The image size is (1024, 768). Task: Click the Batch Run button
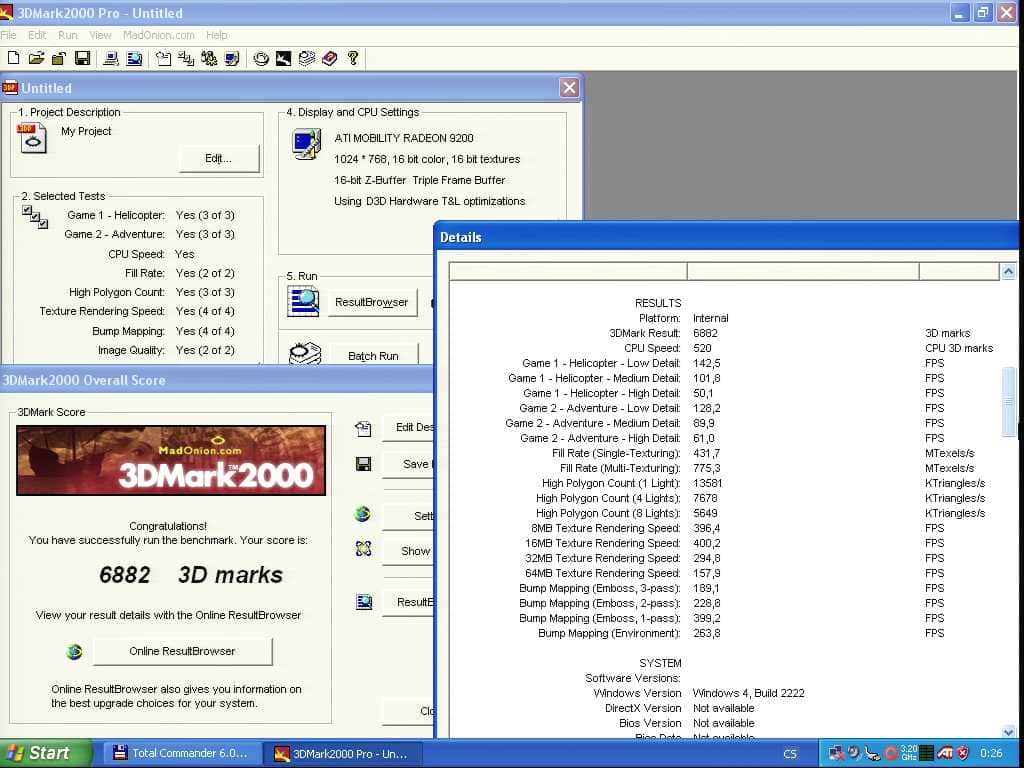click(373, 356)
